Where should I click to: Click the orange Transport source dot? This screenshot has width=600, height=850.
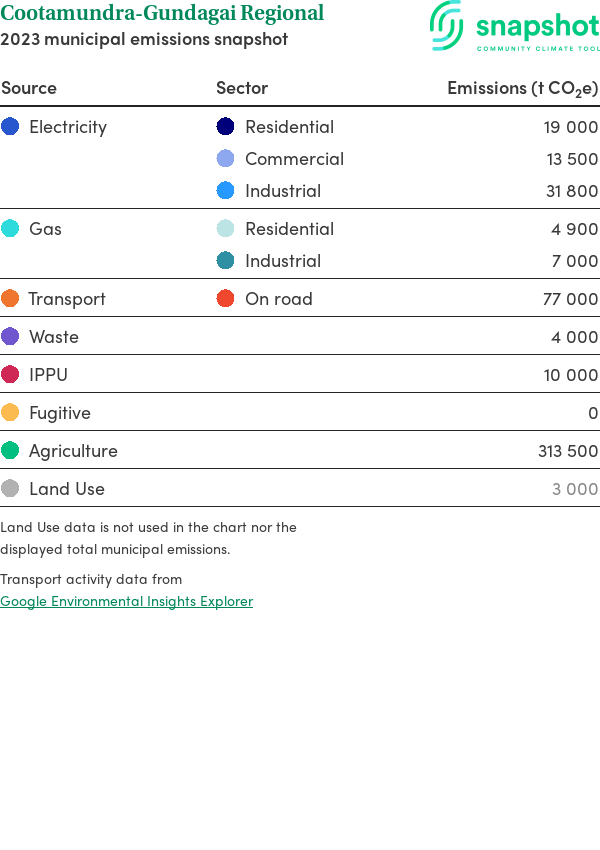[10, 299]
